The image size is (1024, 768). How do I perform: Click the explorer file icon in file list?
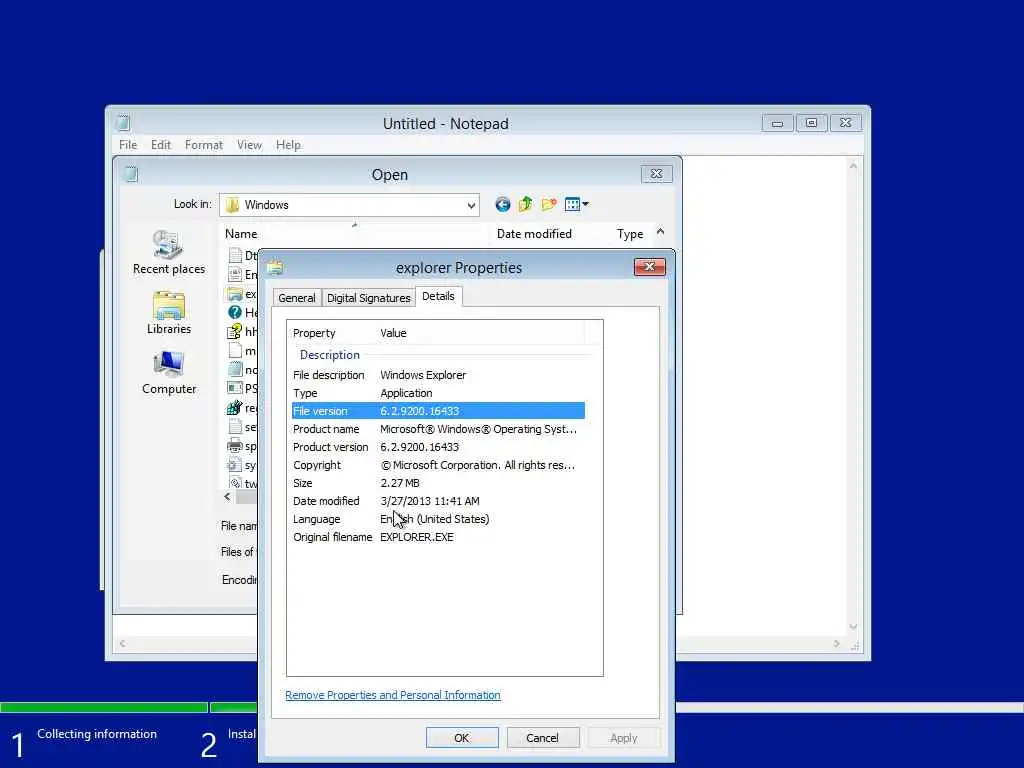[235, 294]
